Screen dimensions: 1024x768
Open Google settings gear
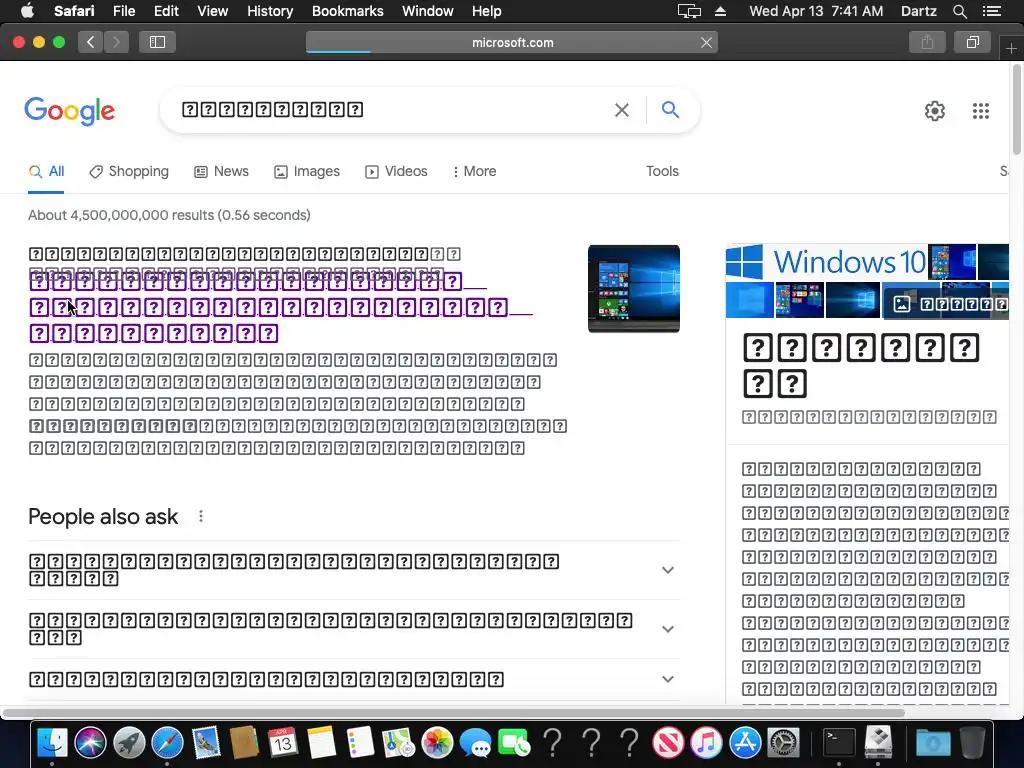(935, 111)
